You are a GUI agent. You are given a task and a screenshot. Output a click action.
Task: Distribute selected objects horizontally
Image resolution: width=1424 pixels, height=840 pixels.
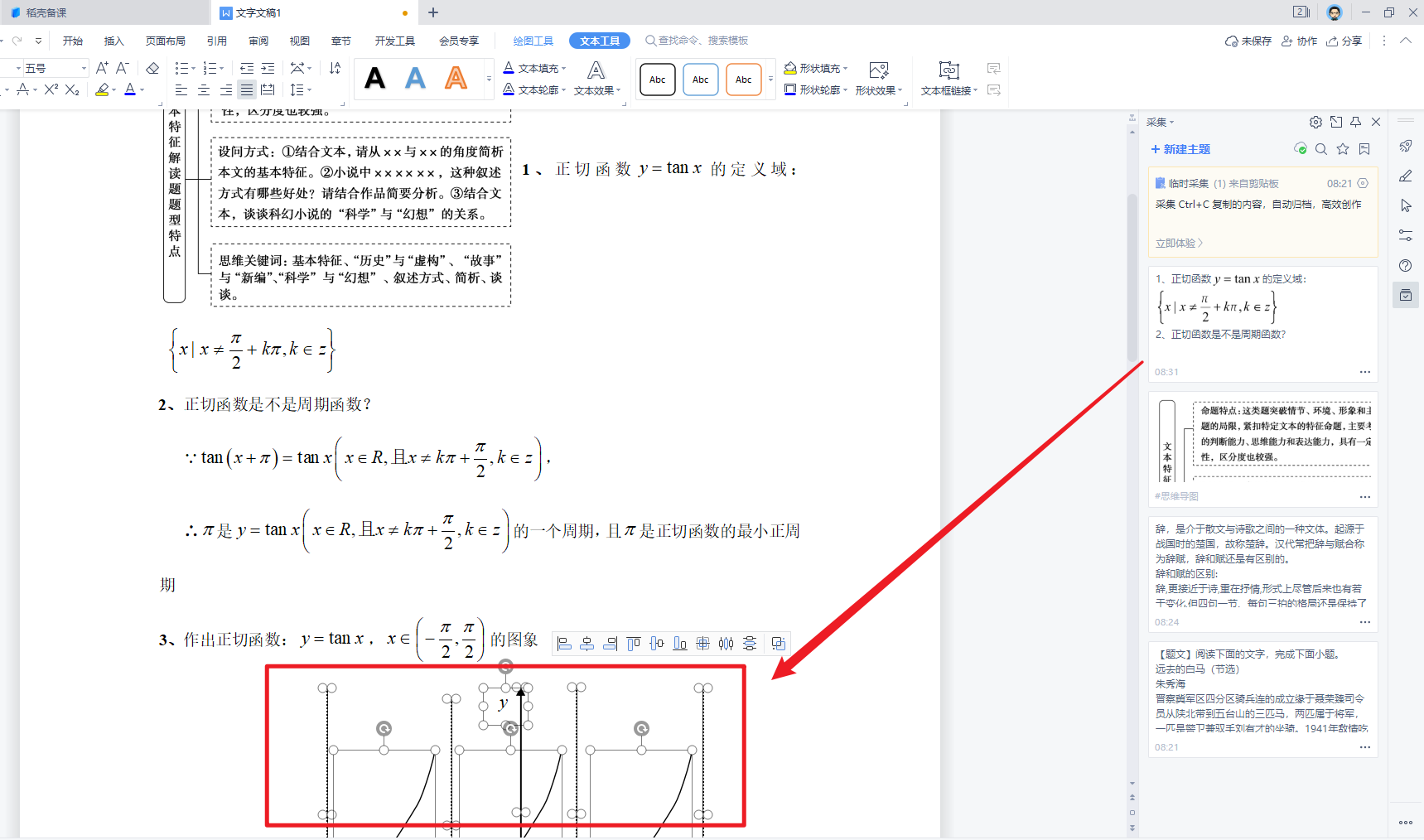click(x=726, y=644)
